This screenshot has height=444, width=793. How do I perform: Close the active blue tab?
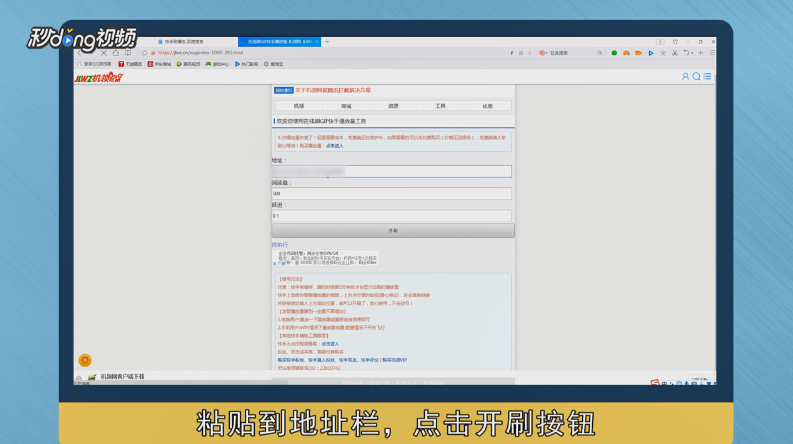coord(317,42)
